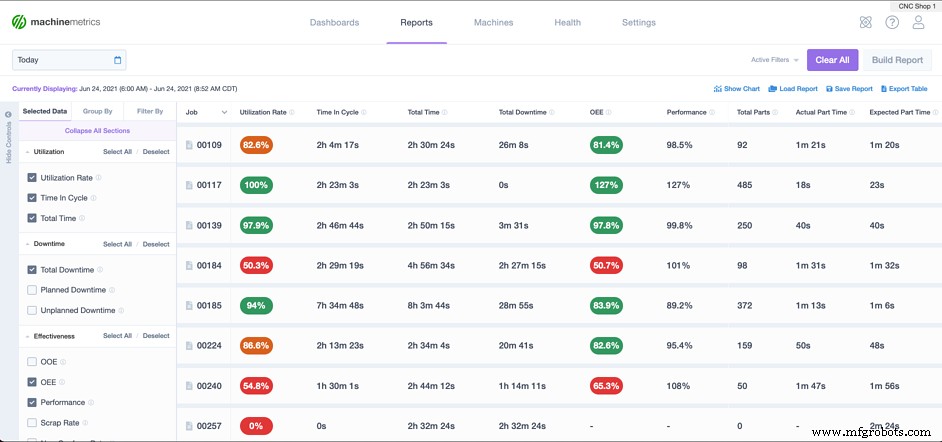
Task: Click the atom-shaped icon in header
Action: coord(865,23)
